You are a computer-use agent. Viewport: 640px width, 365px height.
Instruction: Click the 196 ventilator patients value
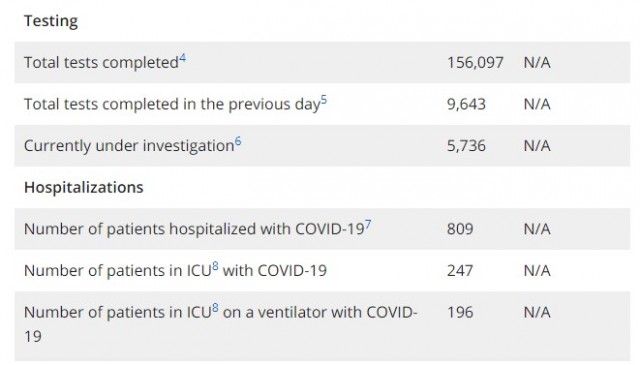(460, 312)
